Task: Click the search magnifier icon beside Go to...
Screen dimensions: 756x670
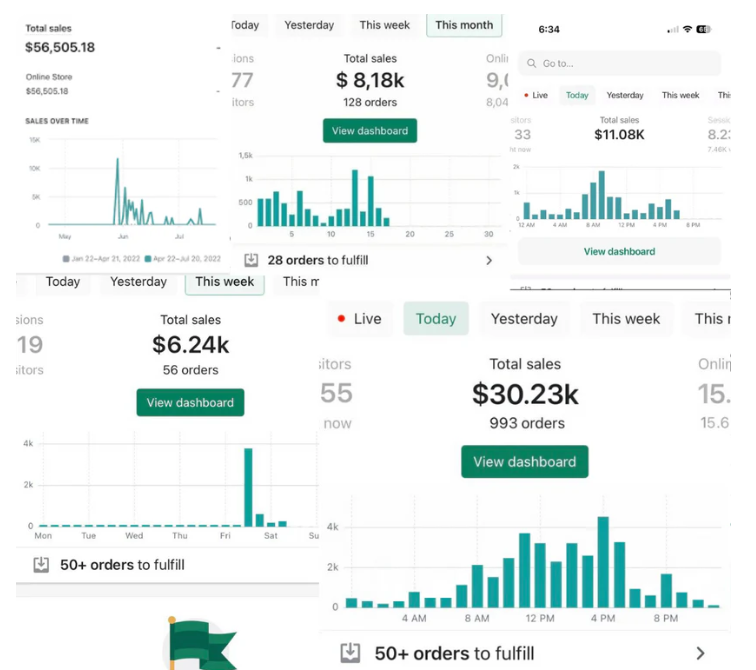Action: point(531,63)
